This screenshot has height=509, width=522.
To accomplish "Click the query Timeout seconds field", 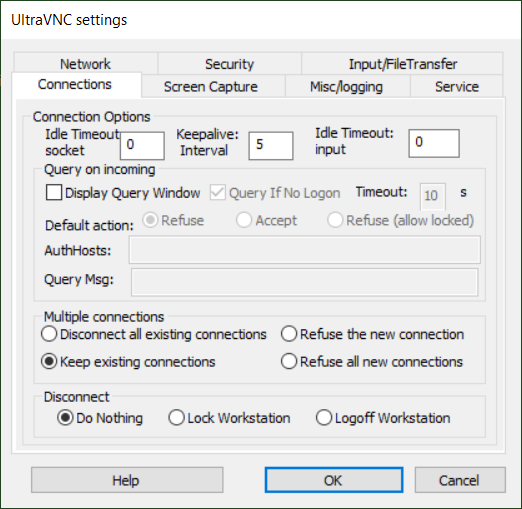I will 432,196.
